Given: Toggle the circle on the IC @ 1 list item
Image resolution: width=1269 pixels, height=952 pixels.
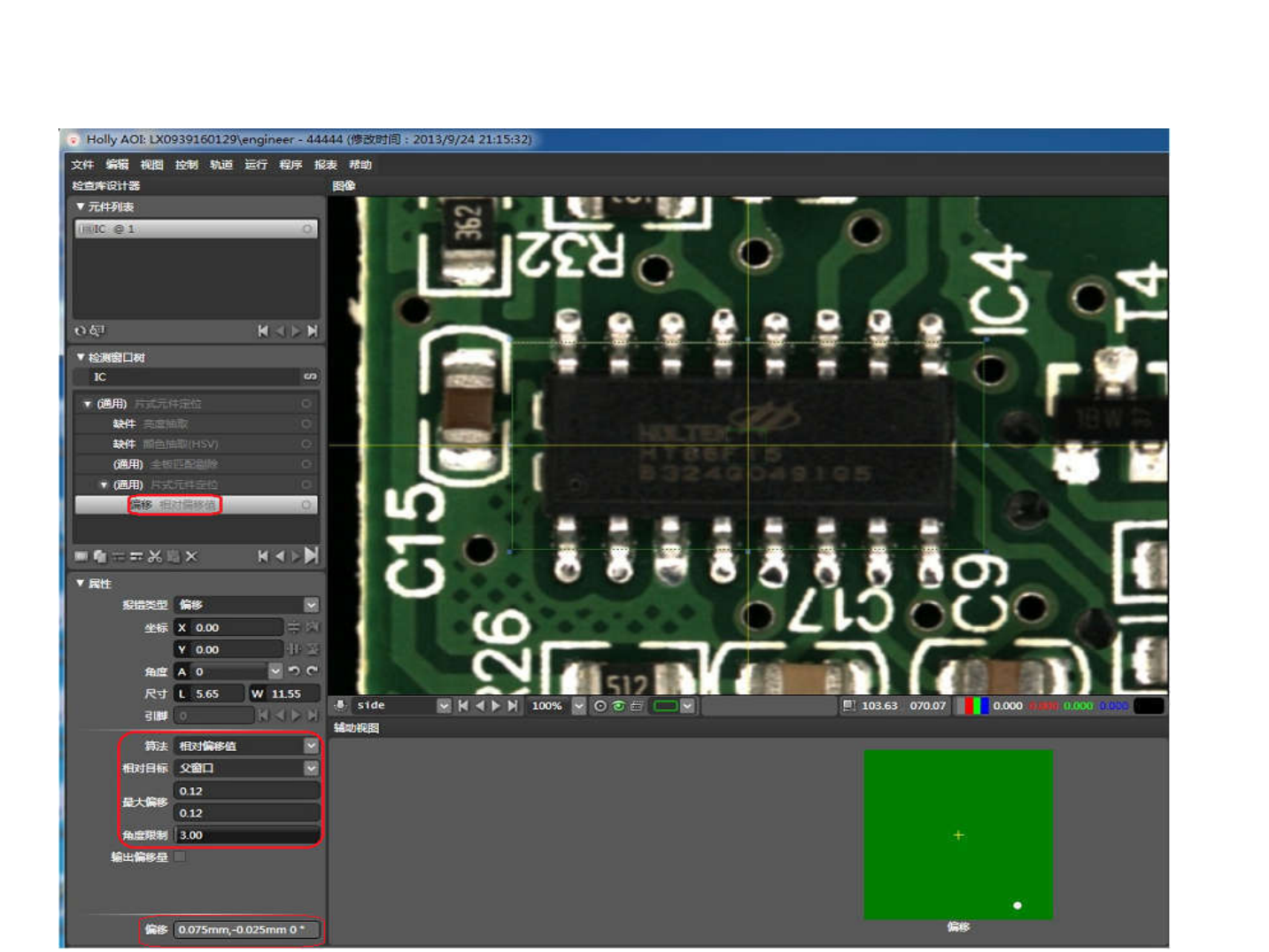Looking at the screenshot, I should [x=307, y=229].
